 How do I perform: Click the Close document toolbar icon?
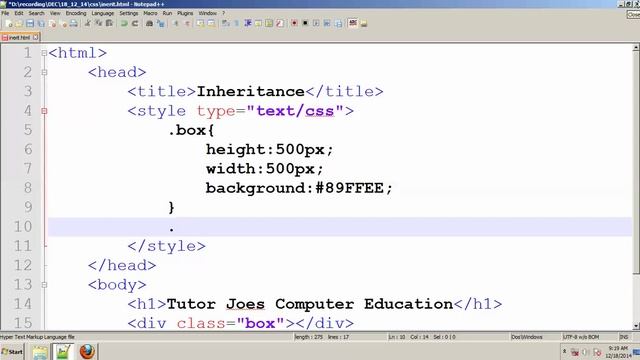[53, 23]
